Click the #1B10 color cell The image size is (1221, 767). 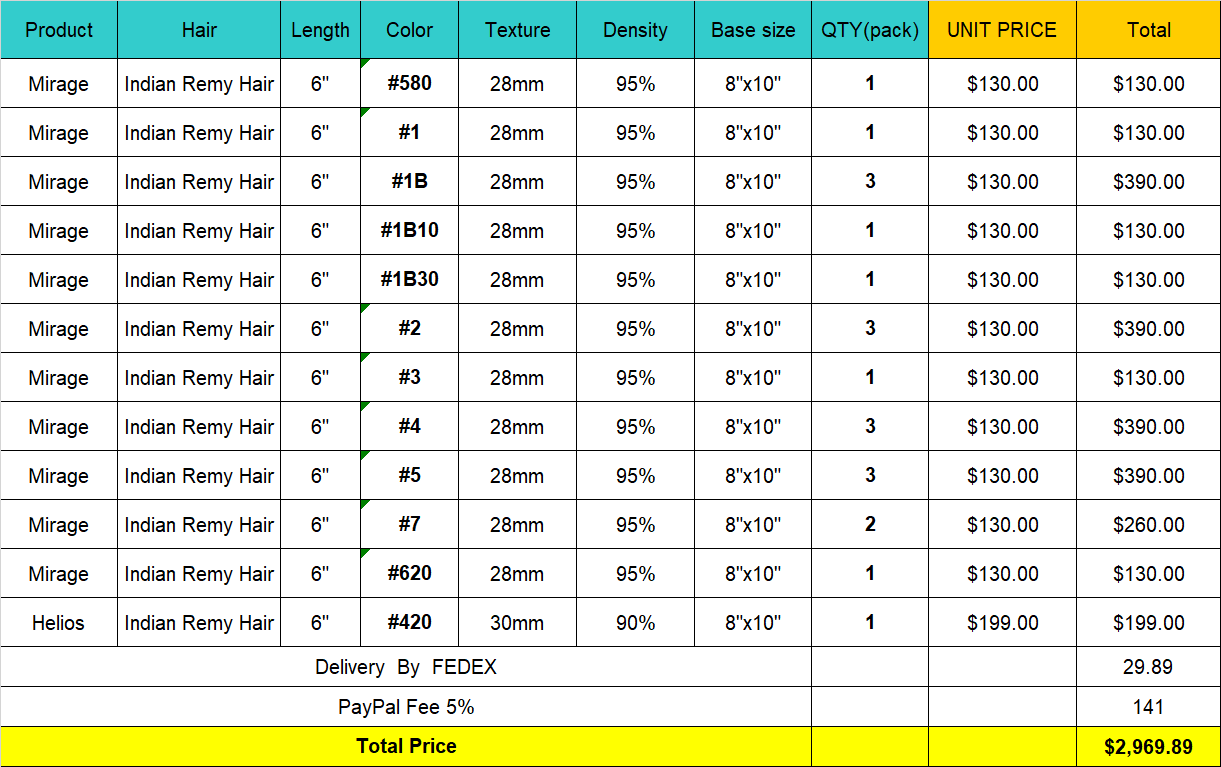(x=410, y=230)
